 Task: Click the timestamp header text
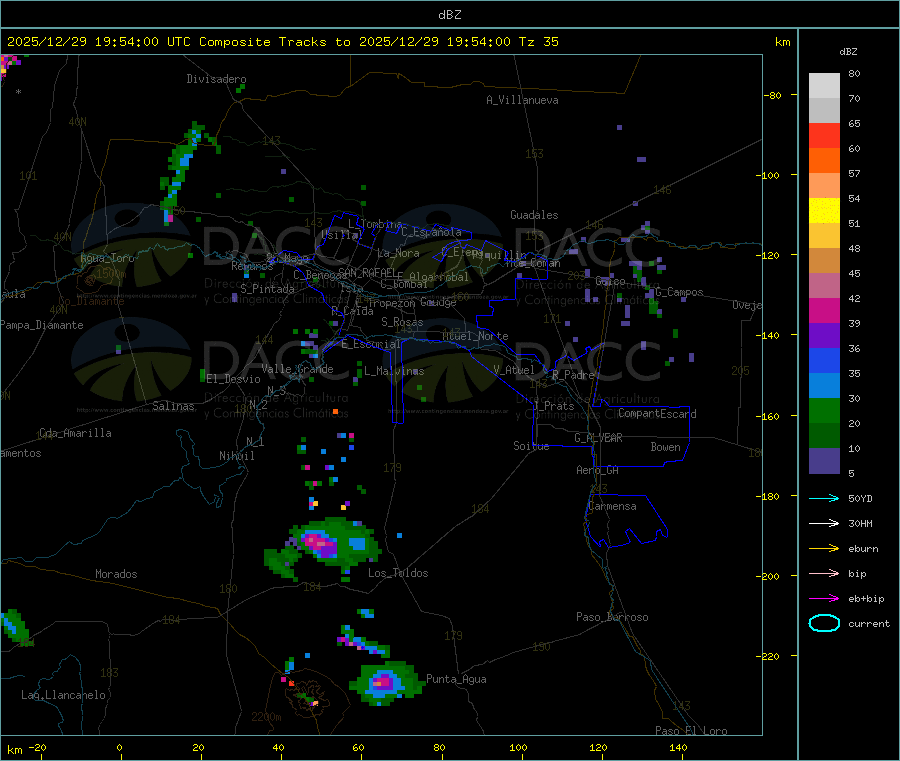click(x=282, y=42)
